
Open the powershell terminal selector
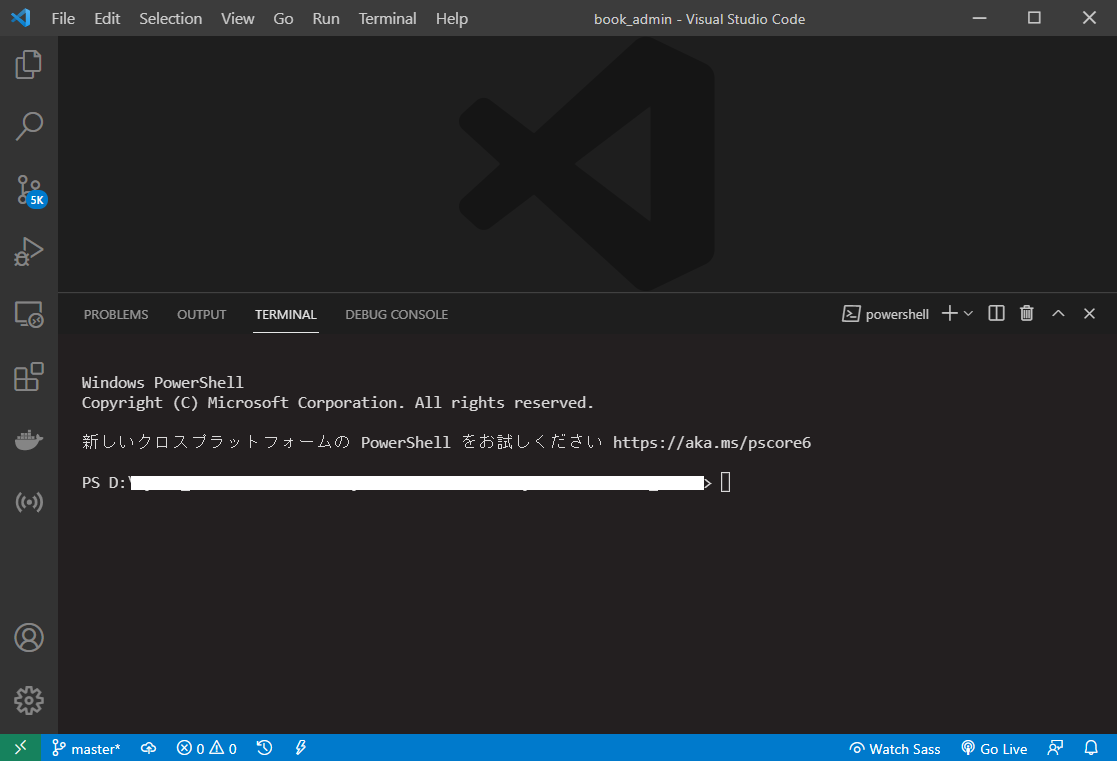[885, 313]
